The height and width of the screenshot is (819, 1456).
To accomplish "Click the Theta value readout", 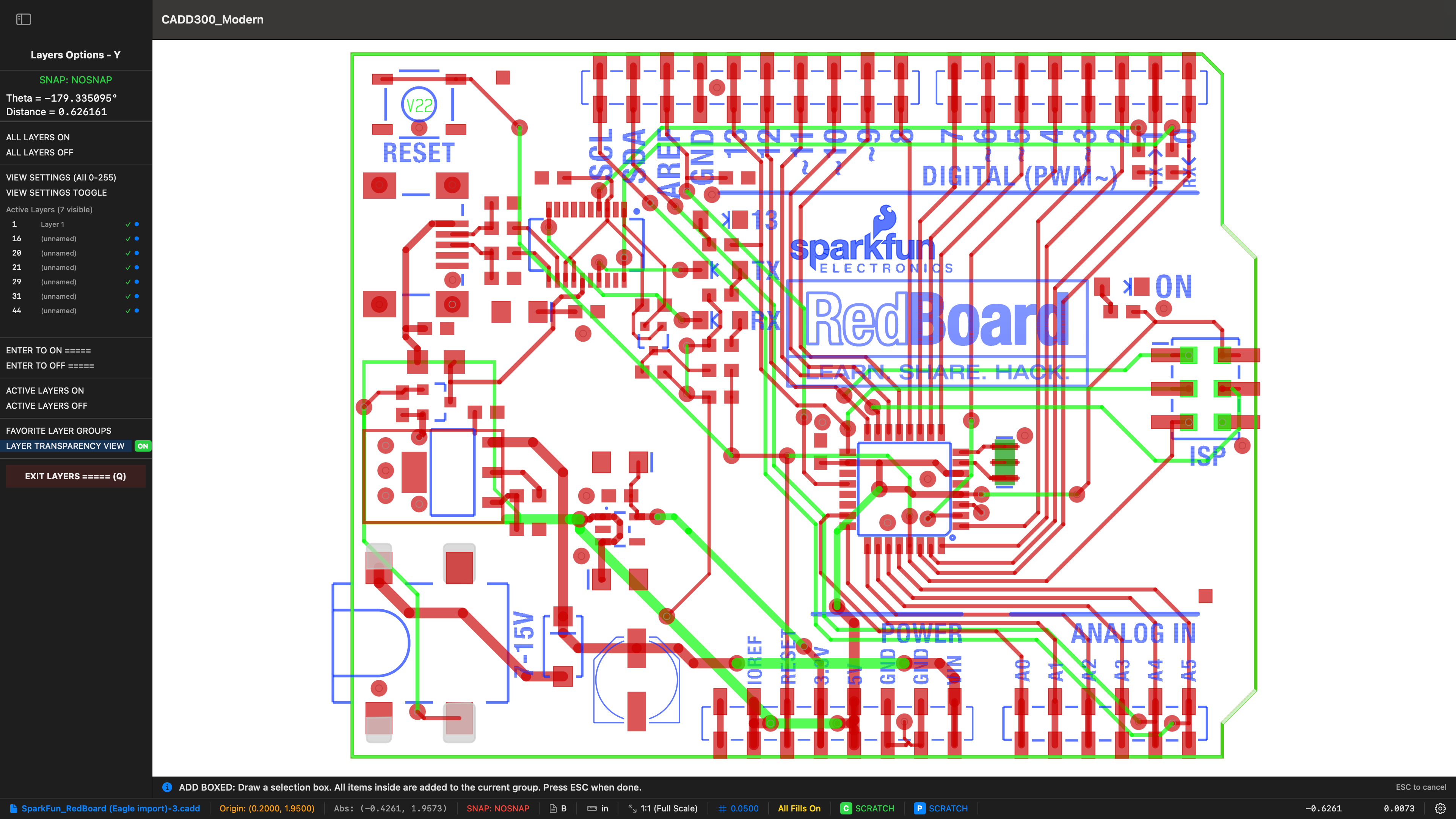I will (61, 98).
